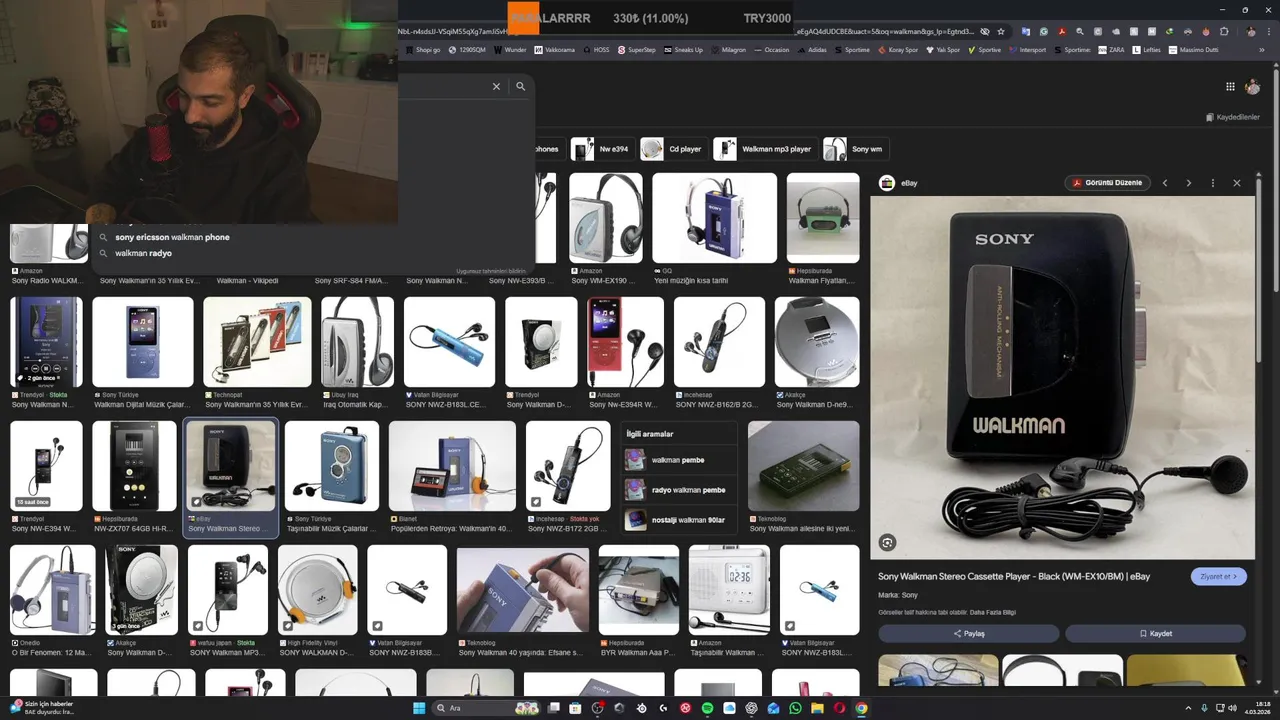Bookmark this page with the star icon
The width and height of the screenshot is (1280, 720).
1000,32
